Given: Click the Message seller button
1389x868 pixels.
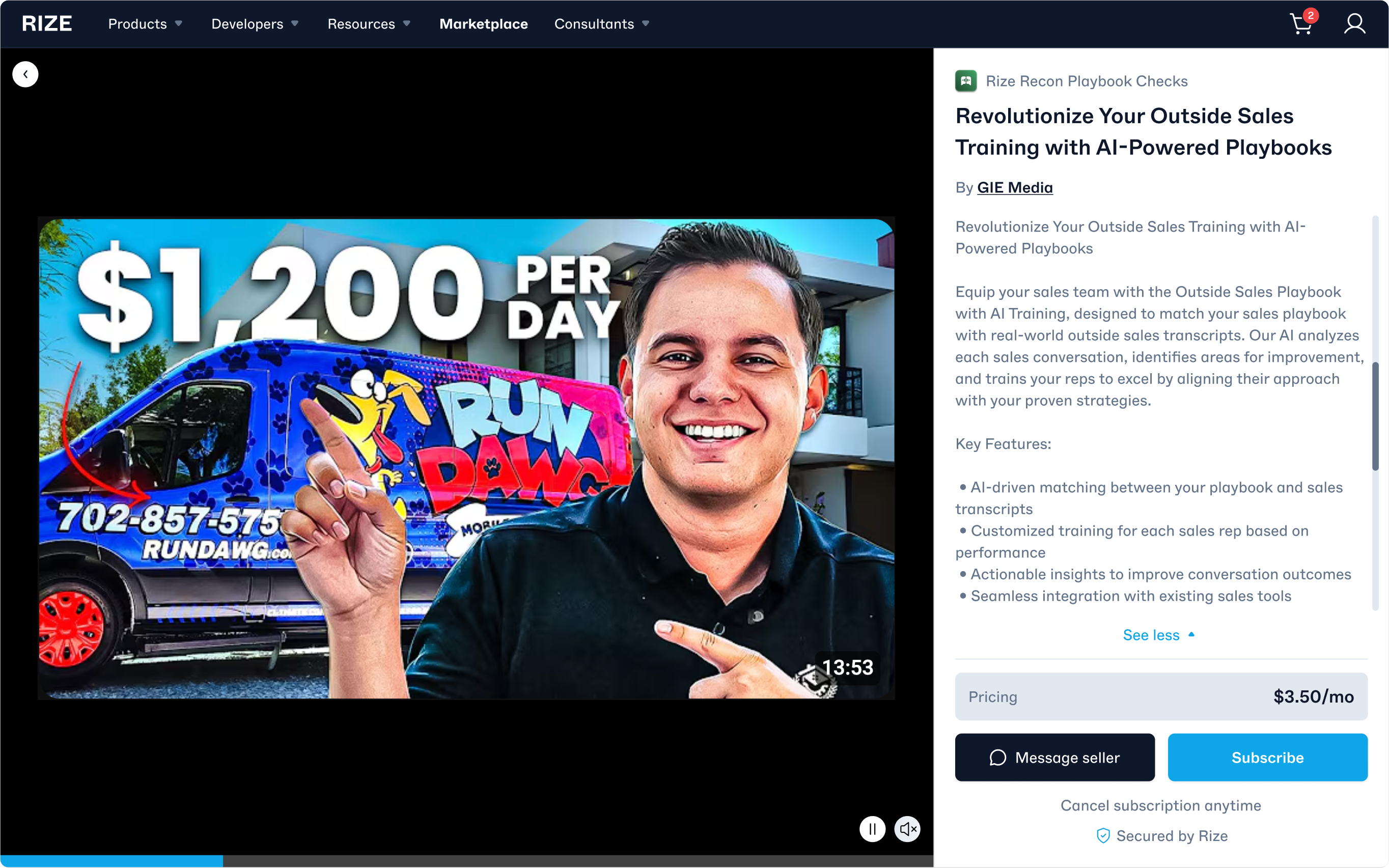Looking at the screenshot, I should [x=1054, y=757].
